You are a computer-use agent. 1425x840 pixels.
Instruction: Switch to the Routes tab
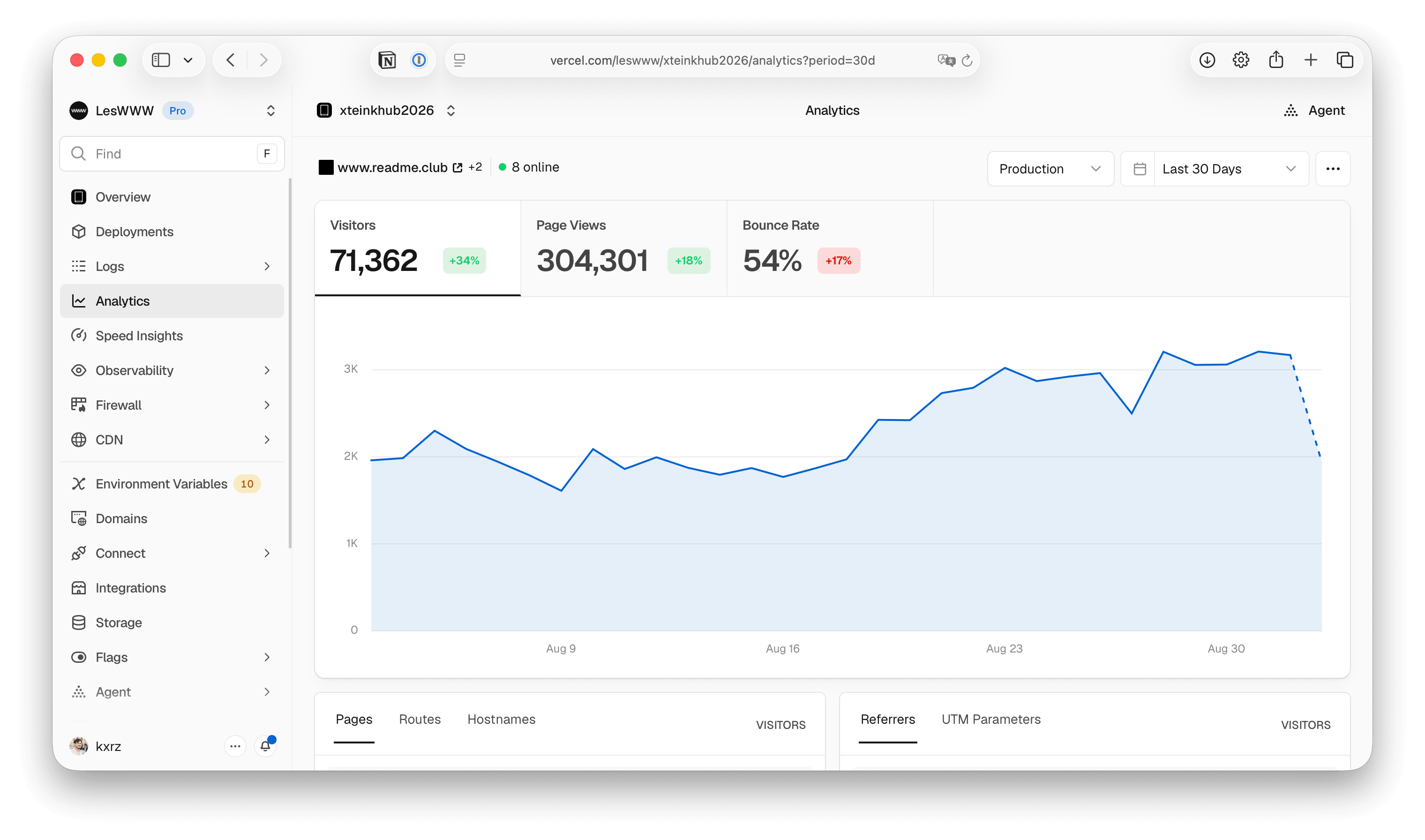click(420, 719)
